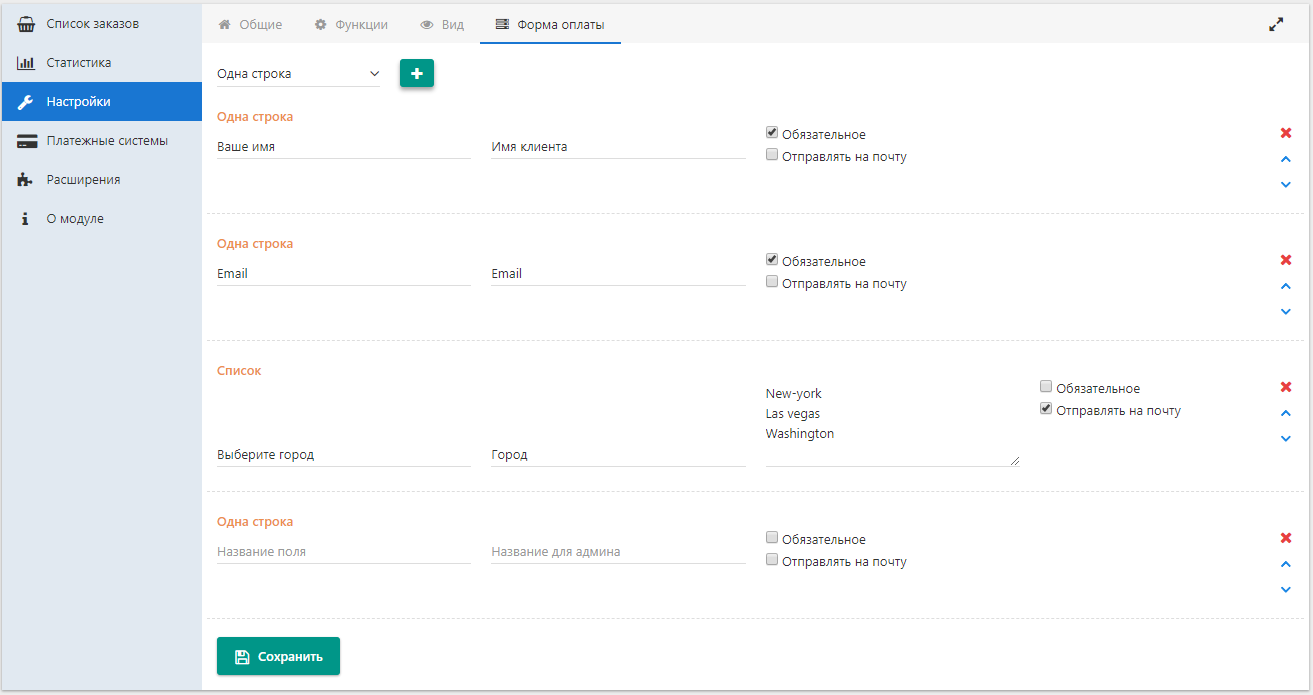
Task: Delete the Email field row
Action: [1286, 260]
